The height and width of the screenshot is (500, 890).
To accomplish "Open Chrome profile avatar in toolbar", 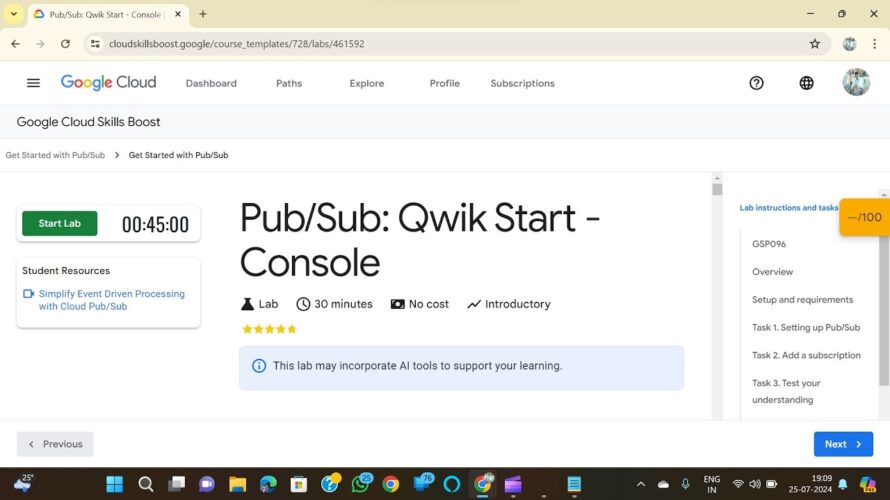I will tap(849, 44).
